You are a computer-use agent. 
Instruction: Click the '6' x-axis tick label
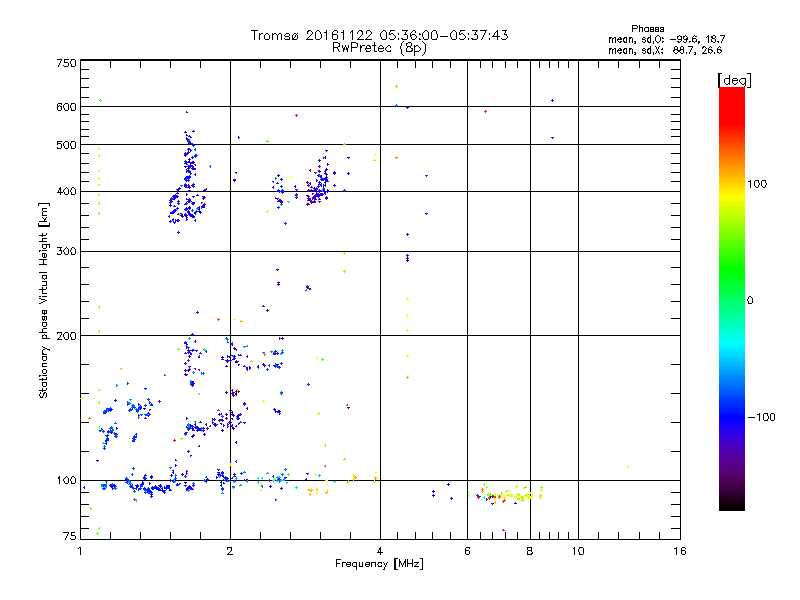coord(467,551)
